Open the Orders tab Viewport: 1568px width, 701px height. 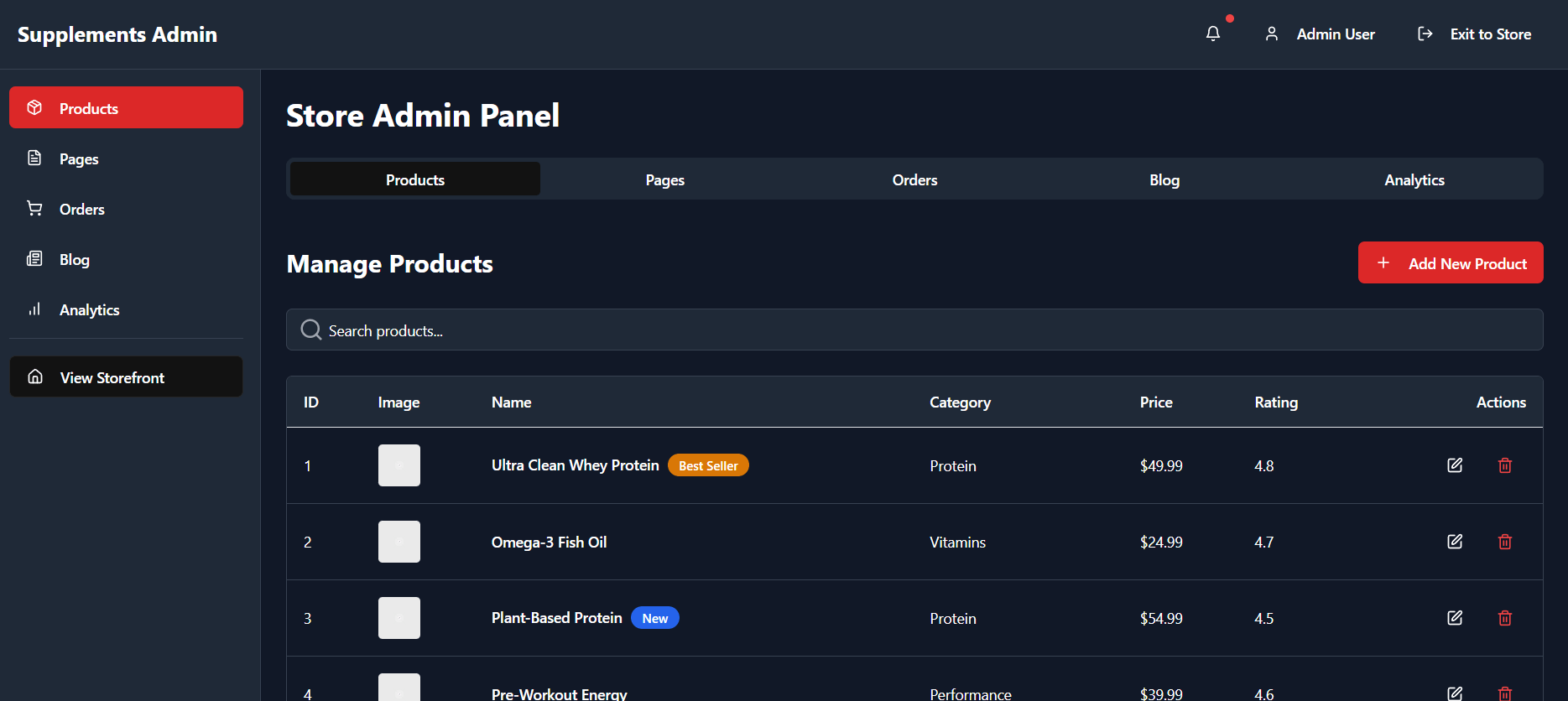(x=914, y=179)
